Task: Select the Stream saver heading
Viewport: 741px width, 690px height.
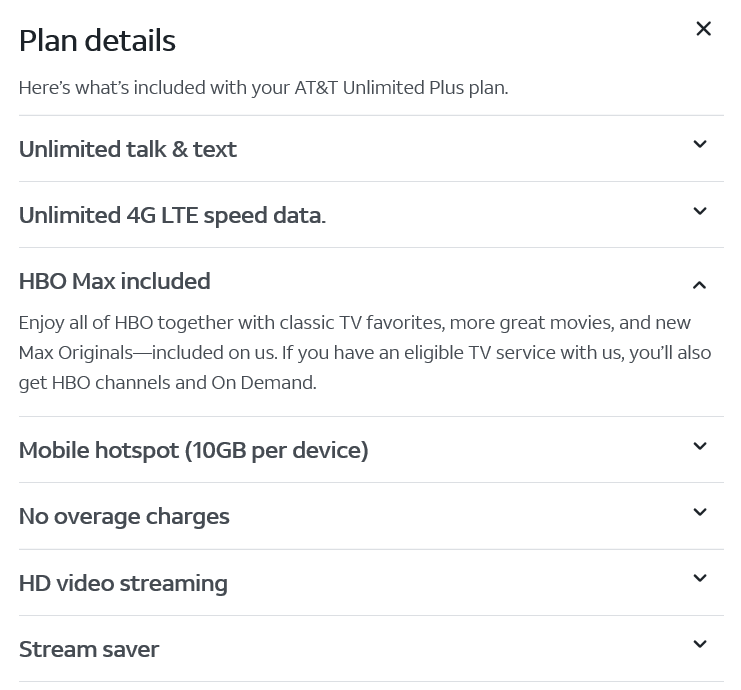Action: pyautogui.click(x=89, y=649)
